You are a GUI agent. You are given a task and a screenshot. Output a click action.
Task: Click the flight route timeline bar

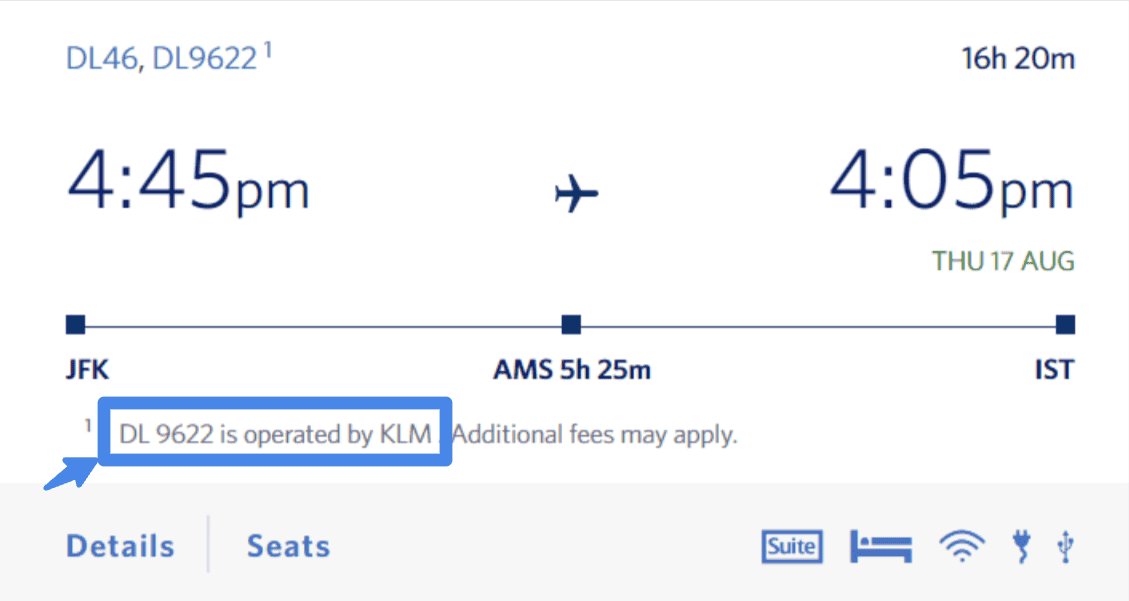(x=320, y=323)
